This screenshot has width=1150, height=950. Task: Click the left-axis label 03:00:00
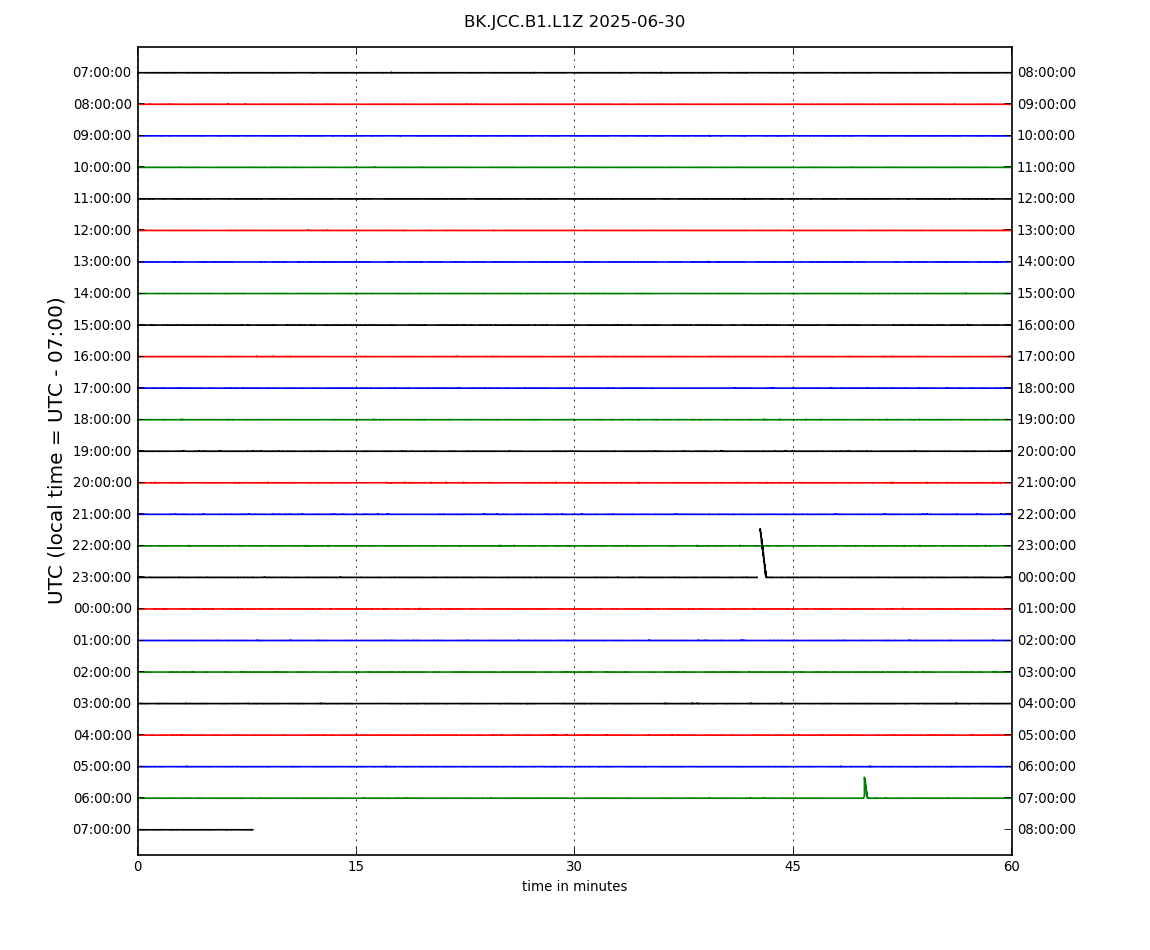(x=103, y=704)
